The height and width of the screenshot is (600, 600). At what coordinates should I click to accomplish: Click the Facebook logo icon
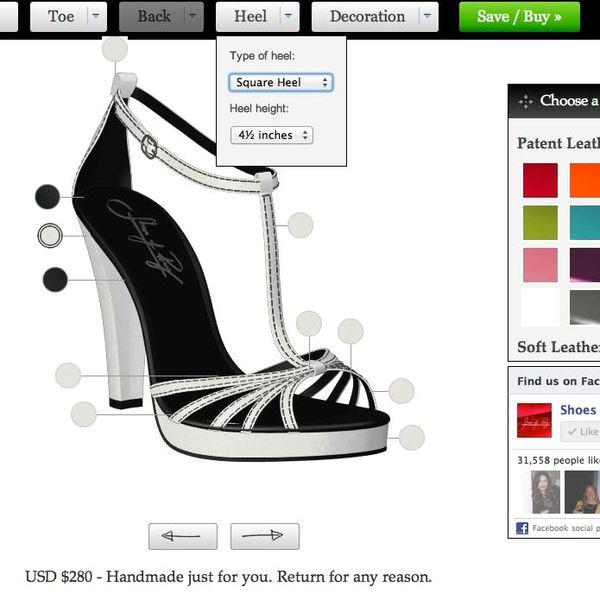522,528
